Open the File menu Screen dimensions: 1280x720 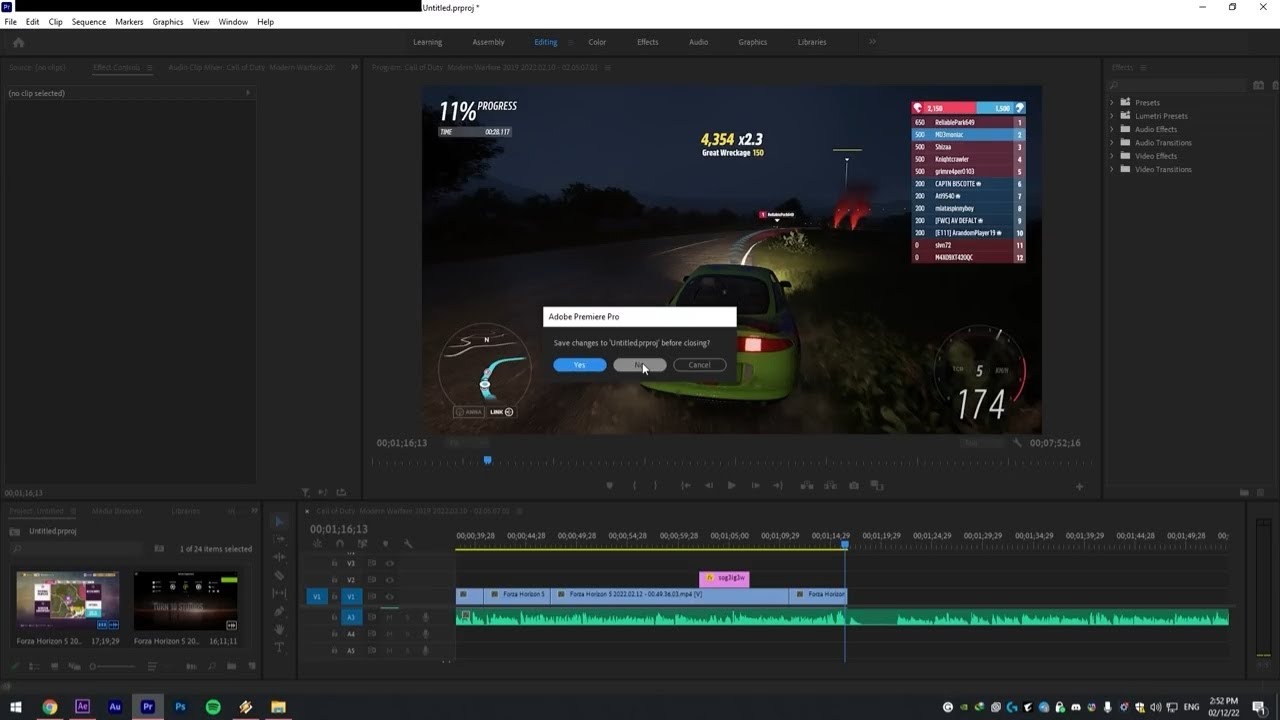(x=11, y=22)
